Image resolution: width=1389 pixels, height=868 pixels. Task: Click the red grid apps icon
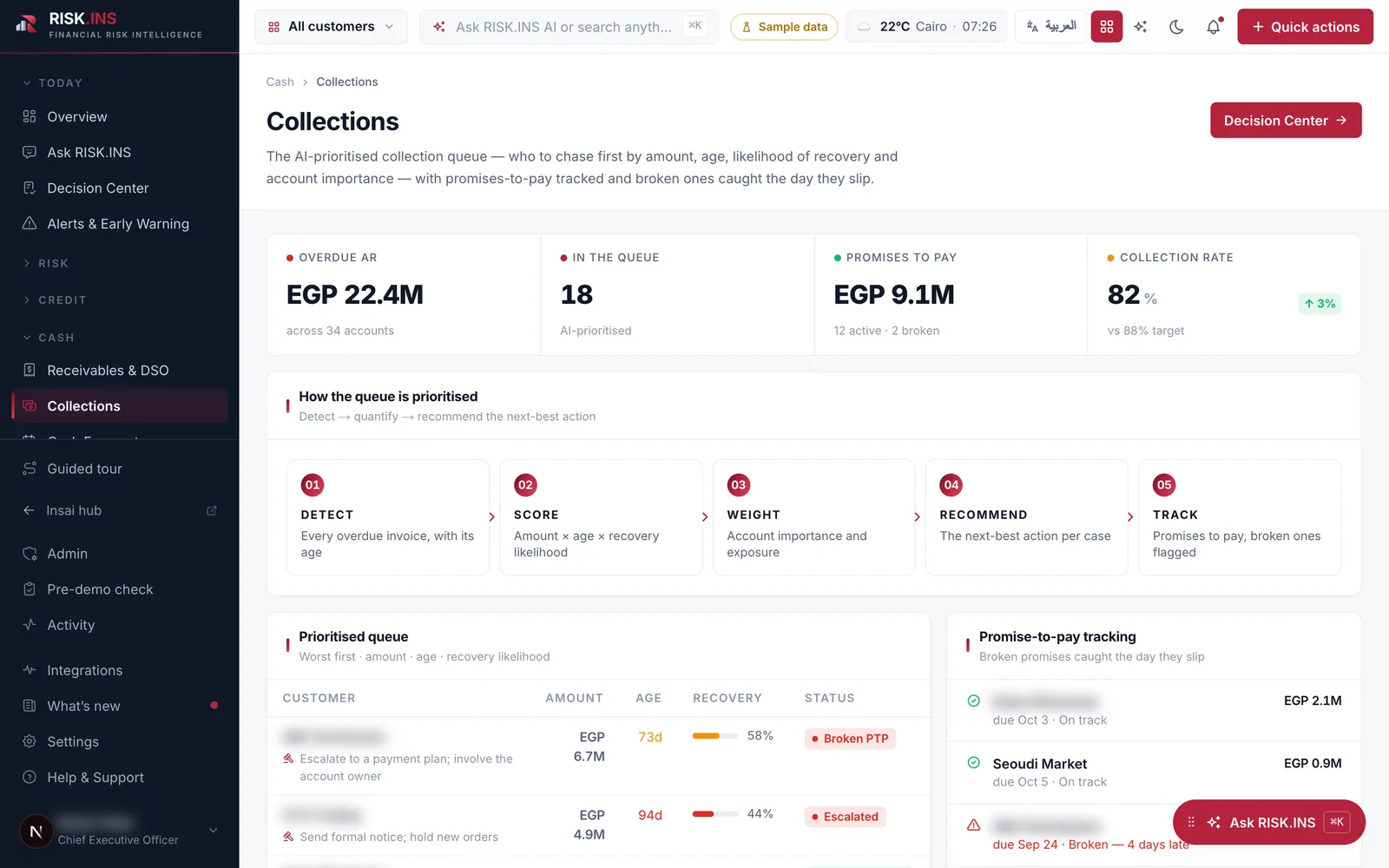click(x=1106, y=27)
